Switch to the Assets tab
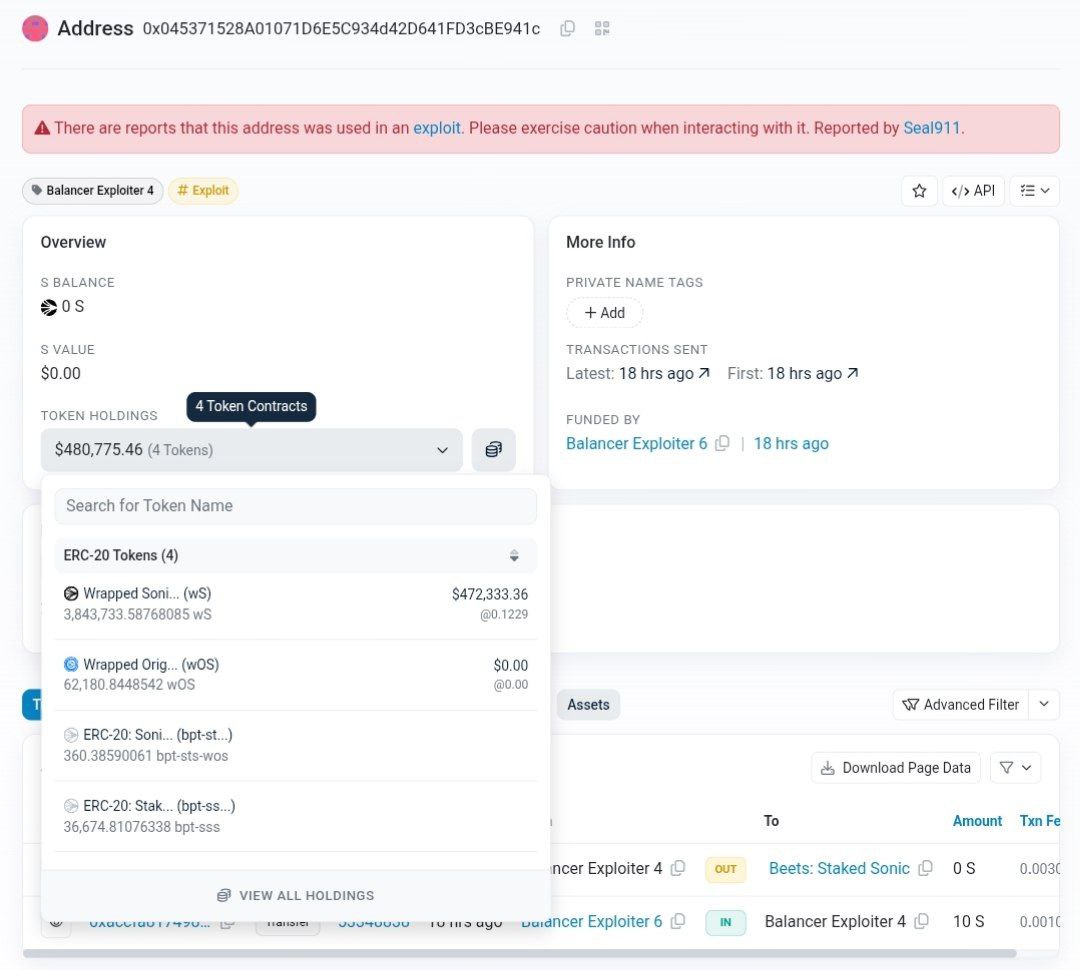Viewport: 1080px width, 970px height. (x=588, y=705)
